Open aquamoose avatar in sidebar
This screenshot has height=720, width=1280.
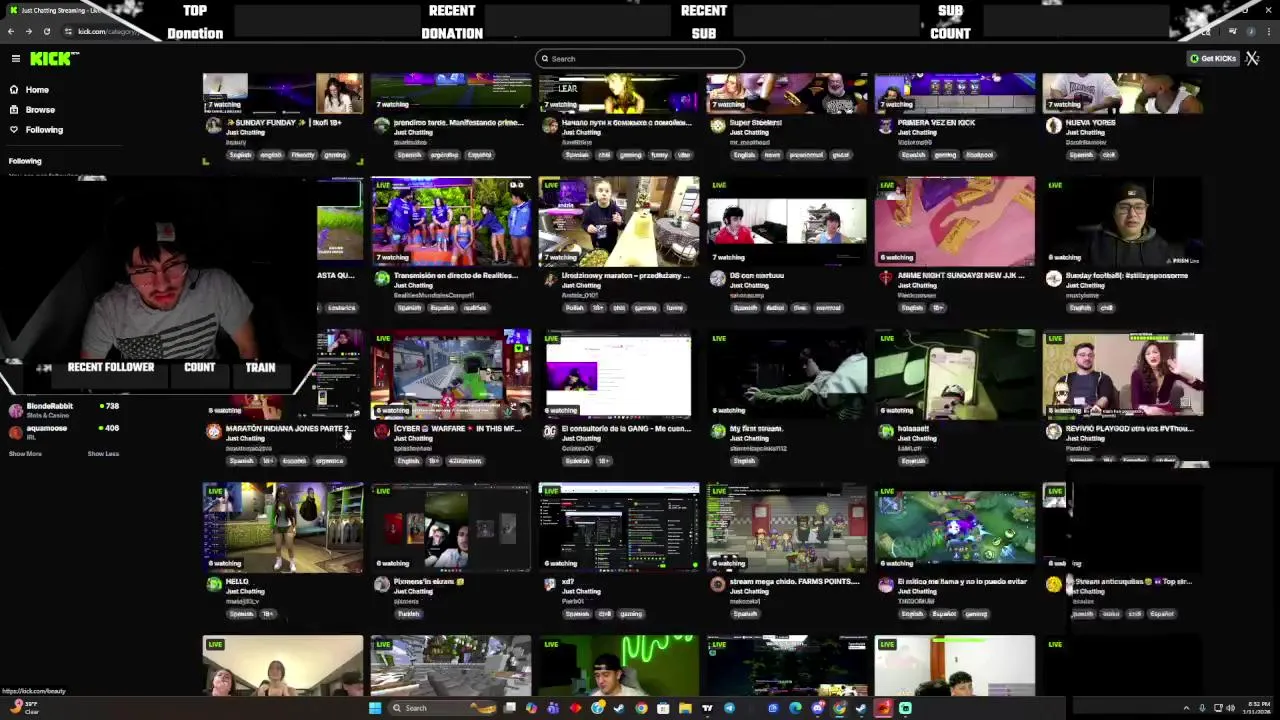point(15,432)
